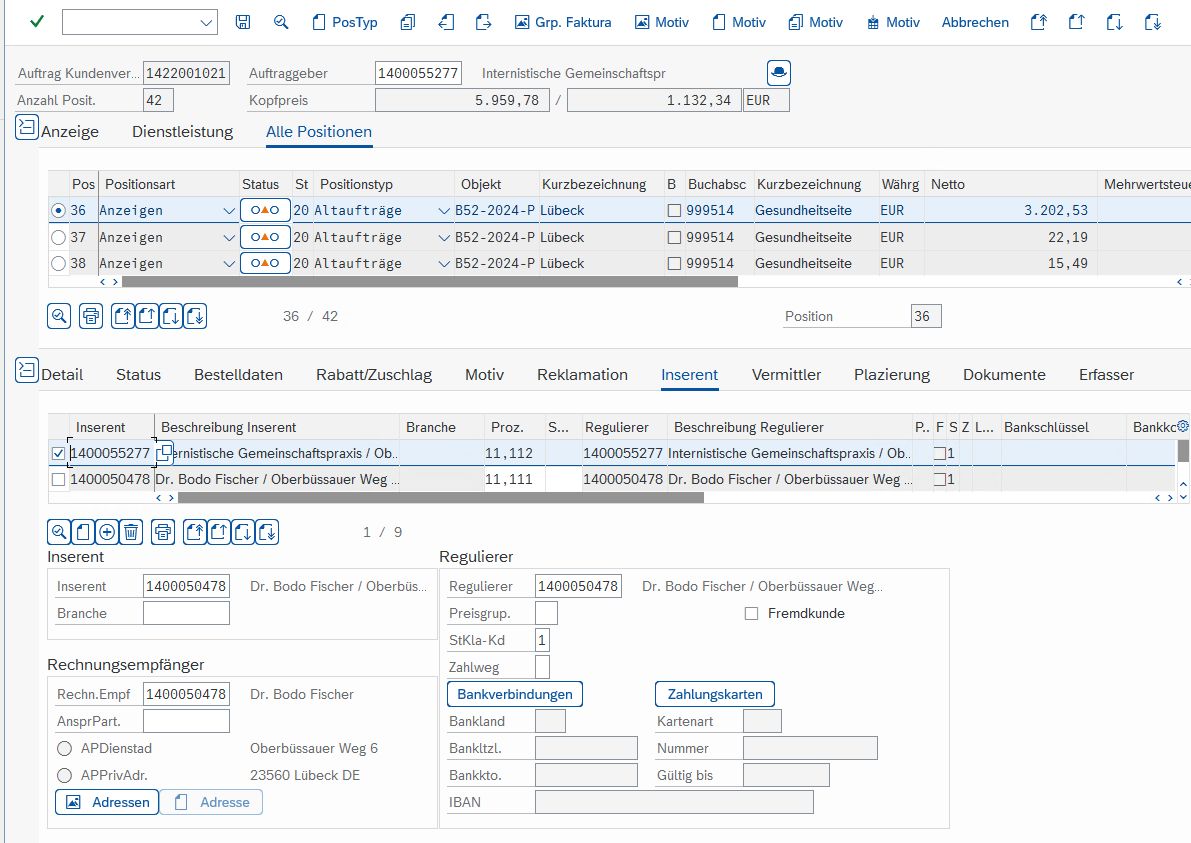Image resolution: width=1191 pixels, height=843 pixels.
Task: Open the Plazierung tab
Action: click(892, 374)
